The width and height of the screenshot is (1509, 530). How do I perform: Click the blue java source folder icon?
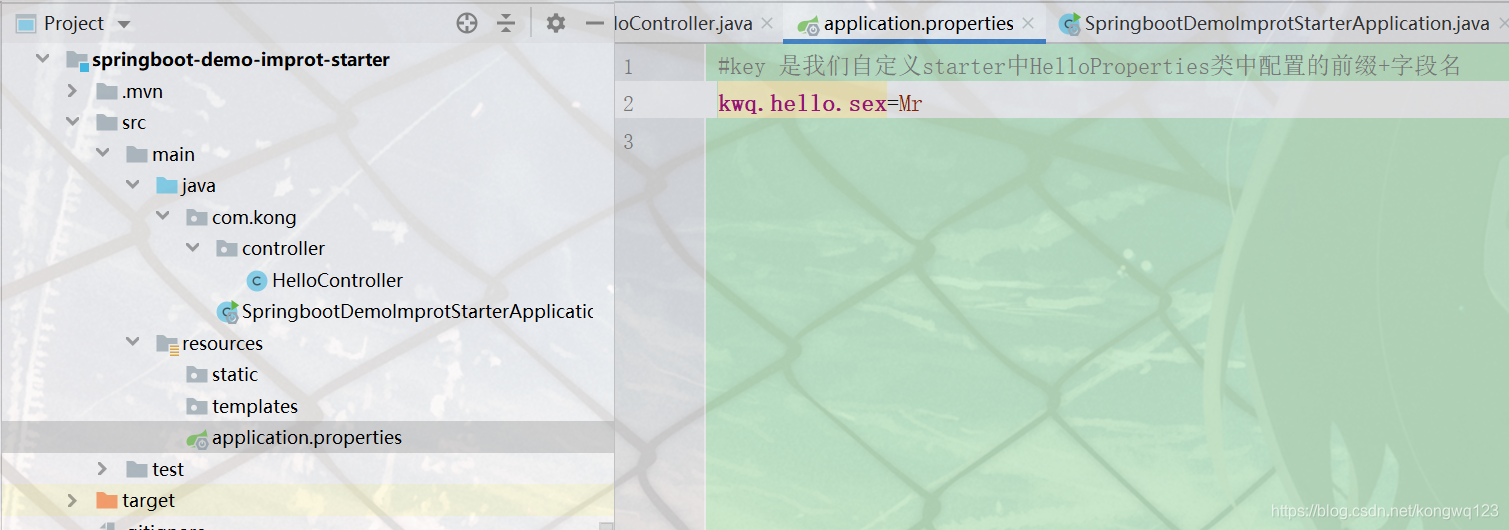tap(167, 186)
